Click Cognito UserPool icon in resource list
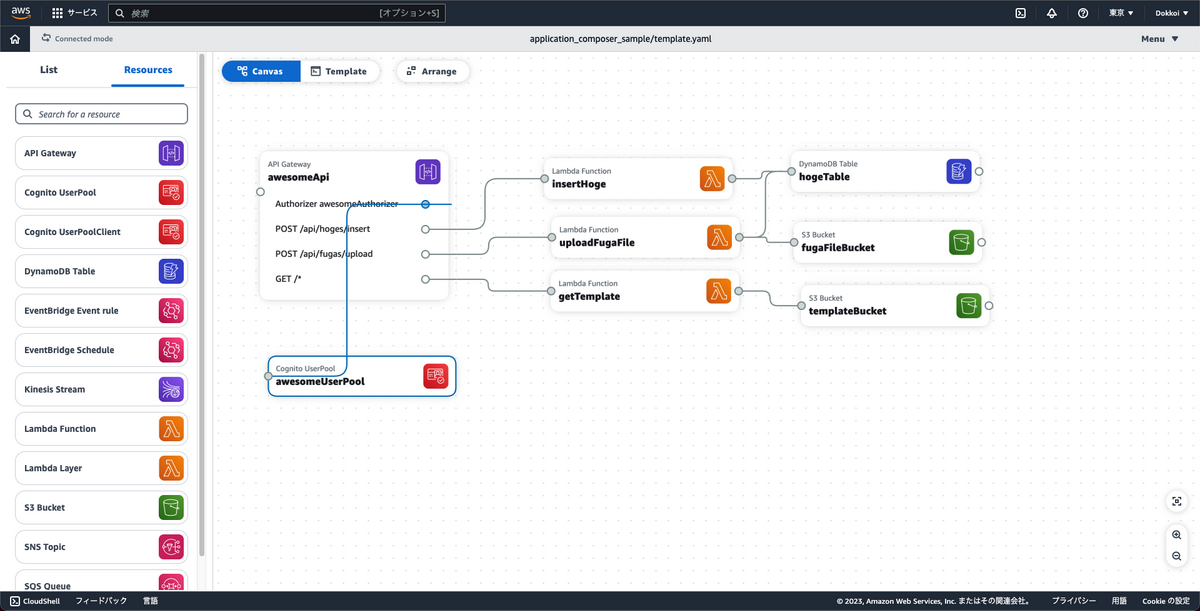The image size is (1200, 611). pyautogui.click(x=171, y=192)
